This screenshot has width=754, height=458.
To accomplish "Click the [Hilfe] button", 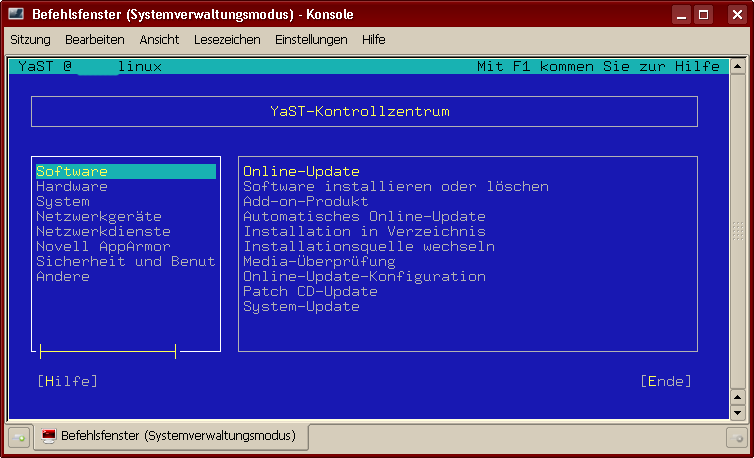I will tap(67, 382).
